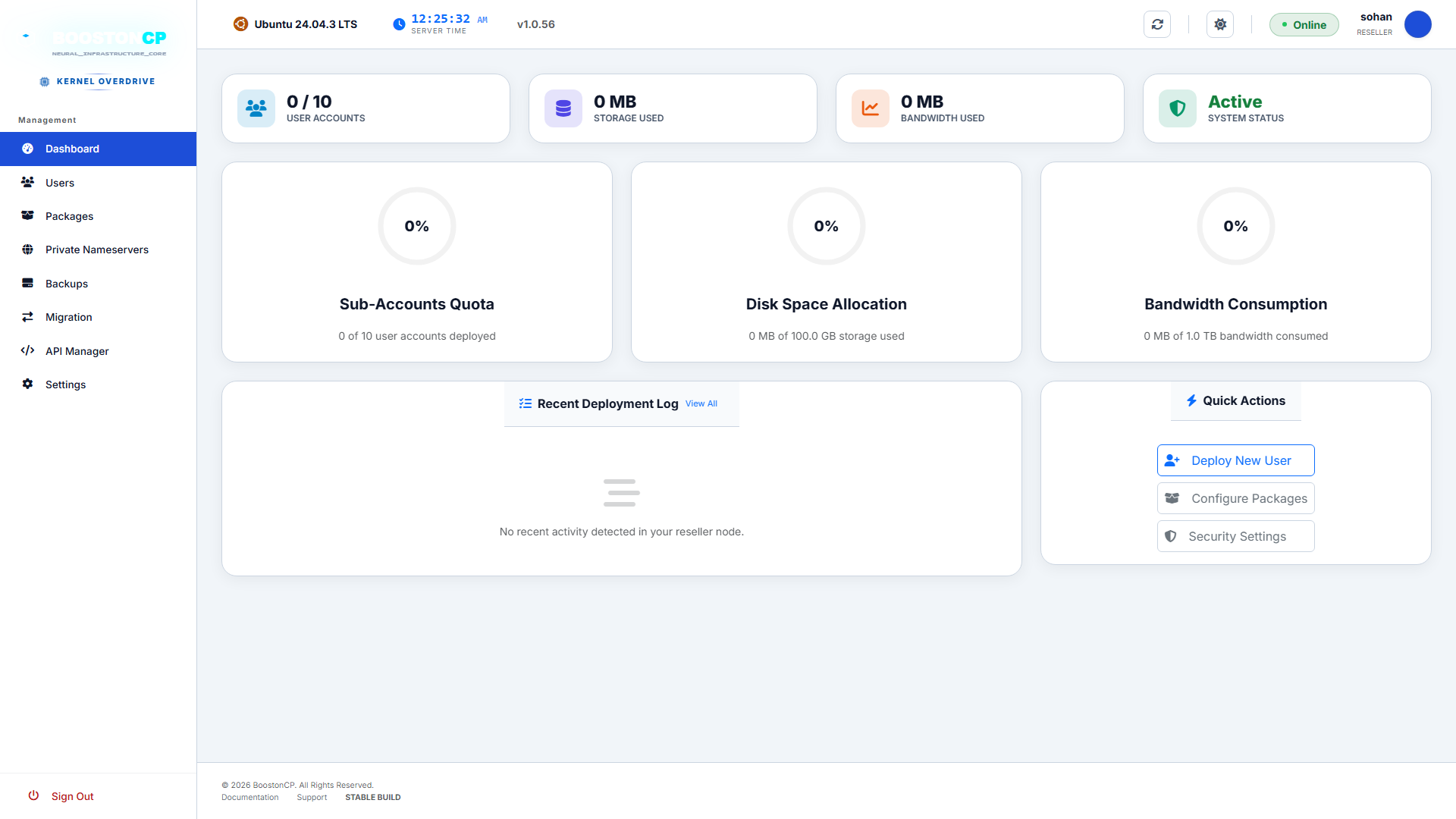The width and height of the screenshot is (1456, 819).
Task: Click the Sign Out power icon
Action: pos(33,795)
